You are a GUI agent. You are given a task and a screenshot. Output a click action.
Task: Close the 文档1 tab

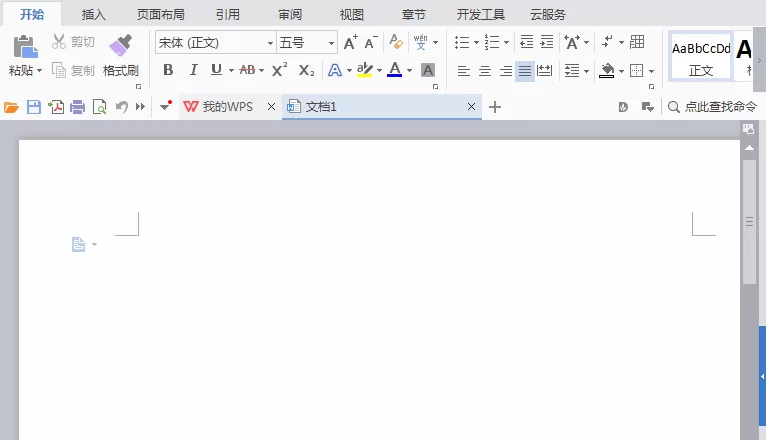tap(471, 106)
